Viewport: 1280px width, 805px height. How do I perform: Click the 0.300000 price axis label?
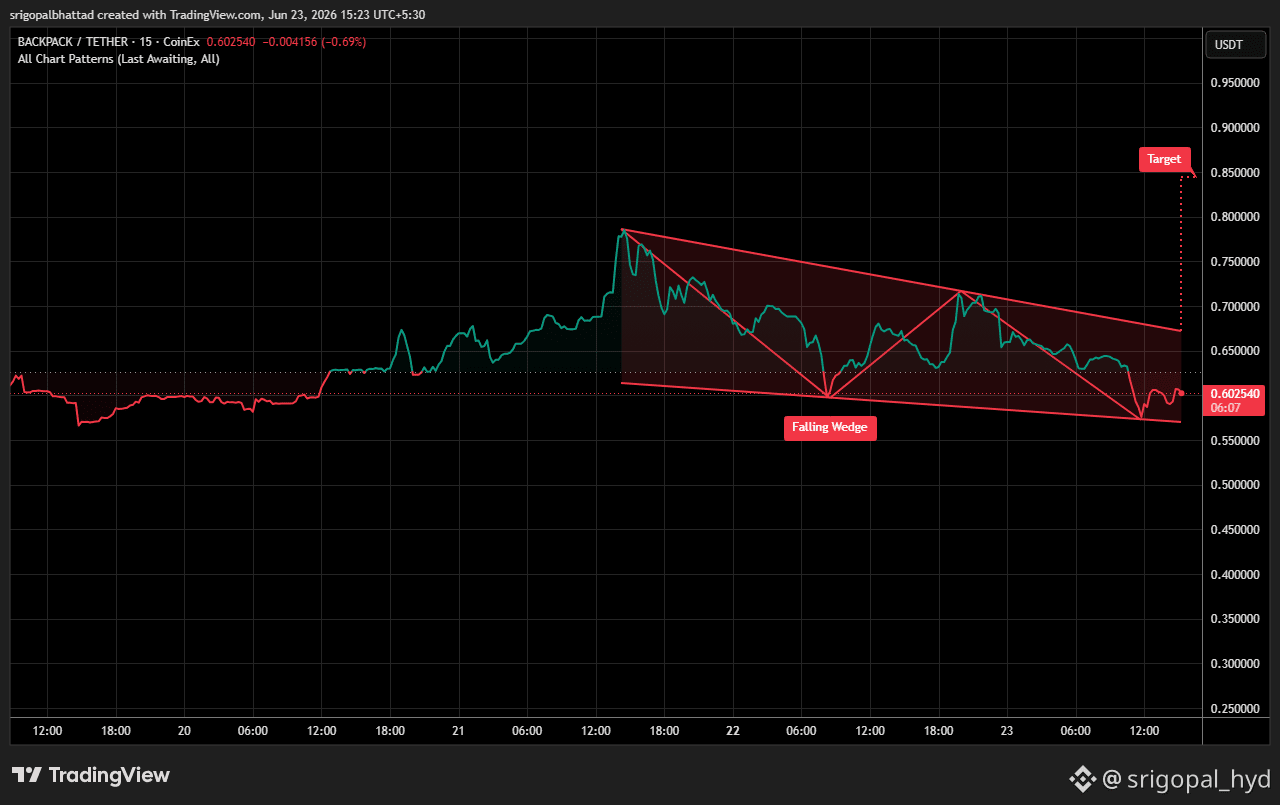tap(1236, 663)
